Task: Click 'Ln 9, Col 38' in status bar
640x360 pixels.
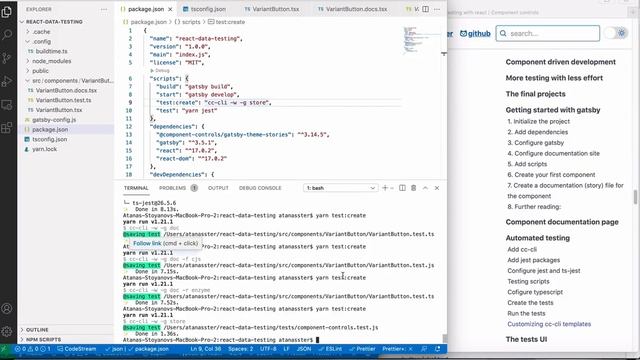Action: pos(206,349)
